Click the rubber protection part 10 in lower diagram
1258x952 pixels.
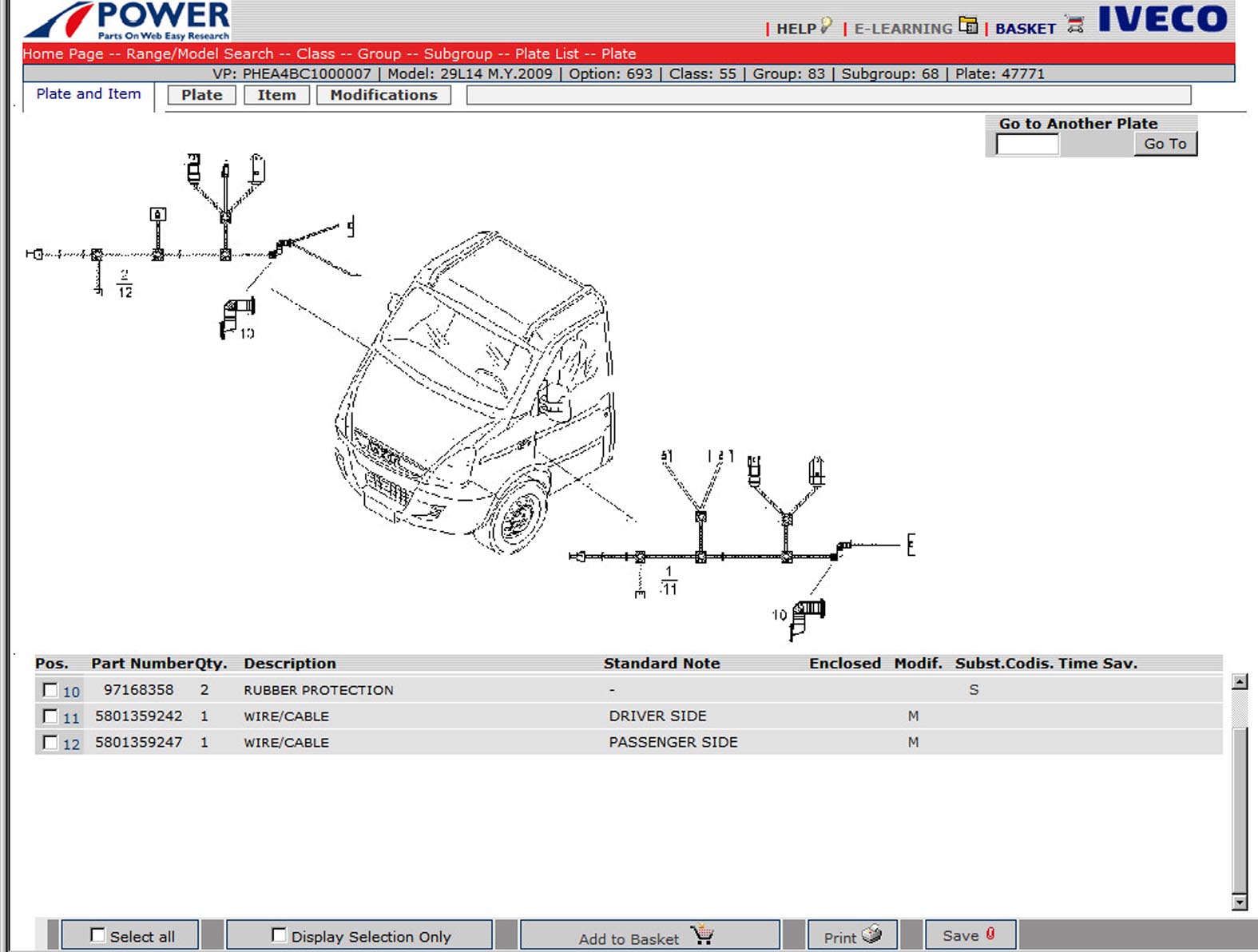pyautogui.click(x=807, y=617)
